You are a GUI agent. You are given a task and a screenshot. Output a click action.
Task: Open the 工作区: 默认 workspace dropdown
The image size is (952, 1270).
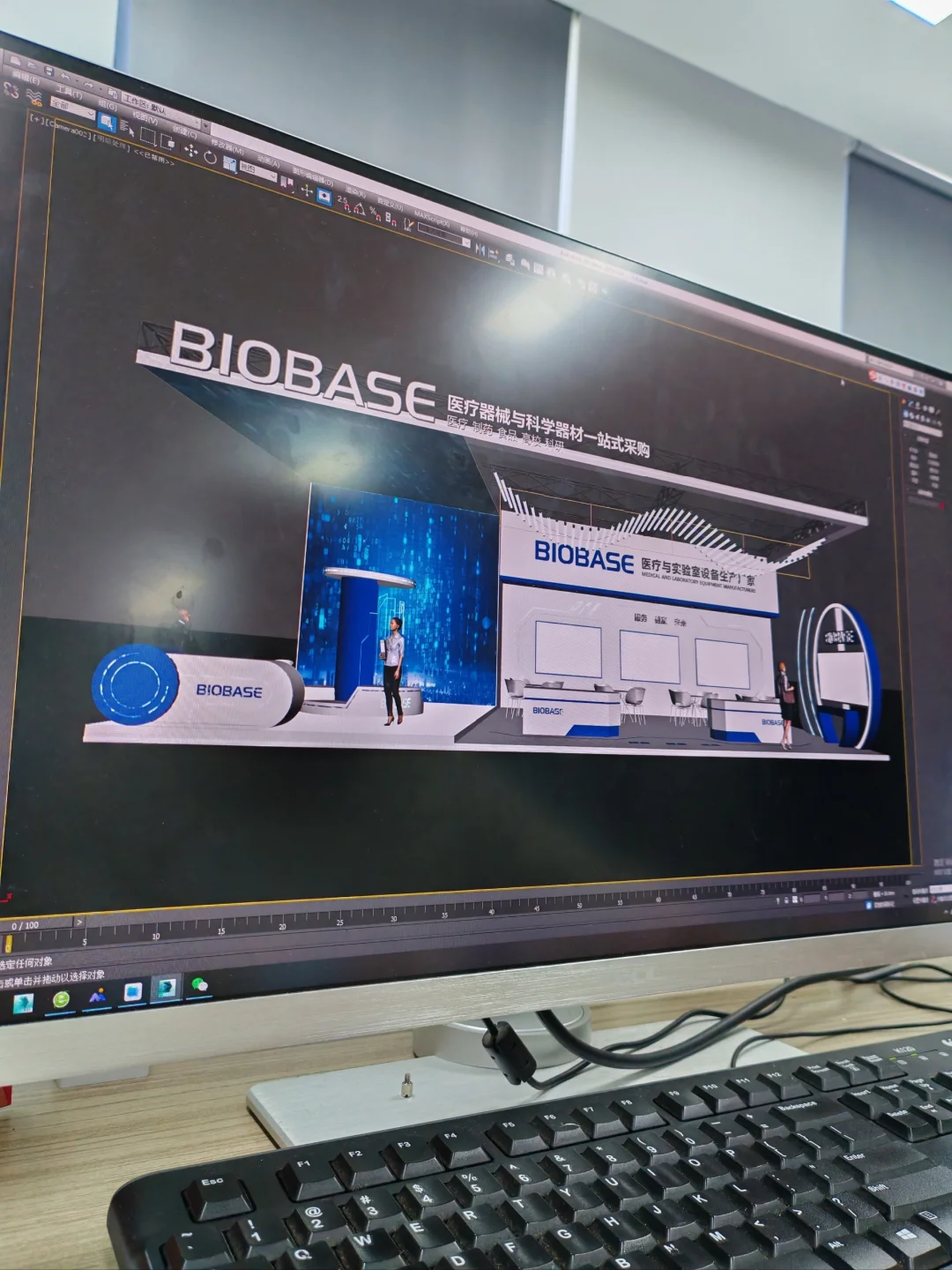point(161,108)
